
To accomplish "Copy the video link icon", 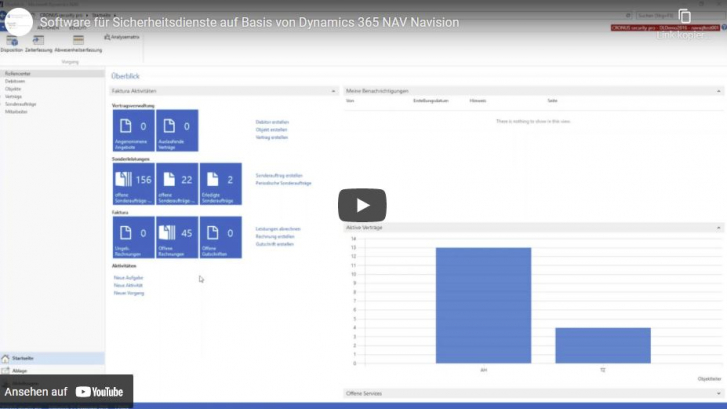I will [x=684, y=16].
